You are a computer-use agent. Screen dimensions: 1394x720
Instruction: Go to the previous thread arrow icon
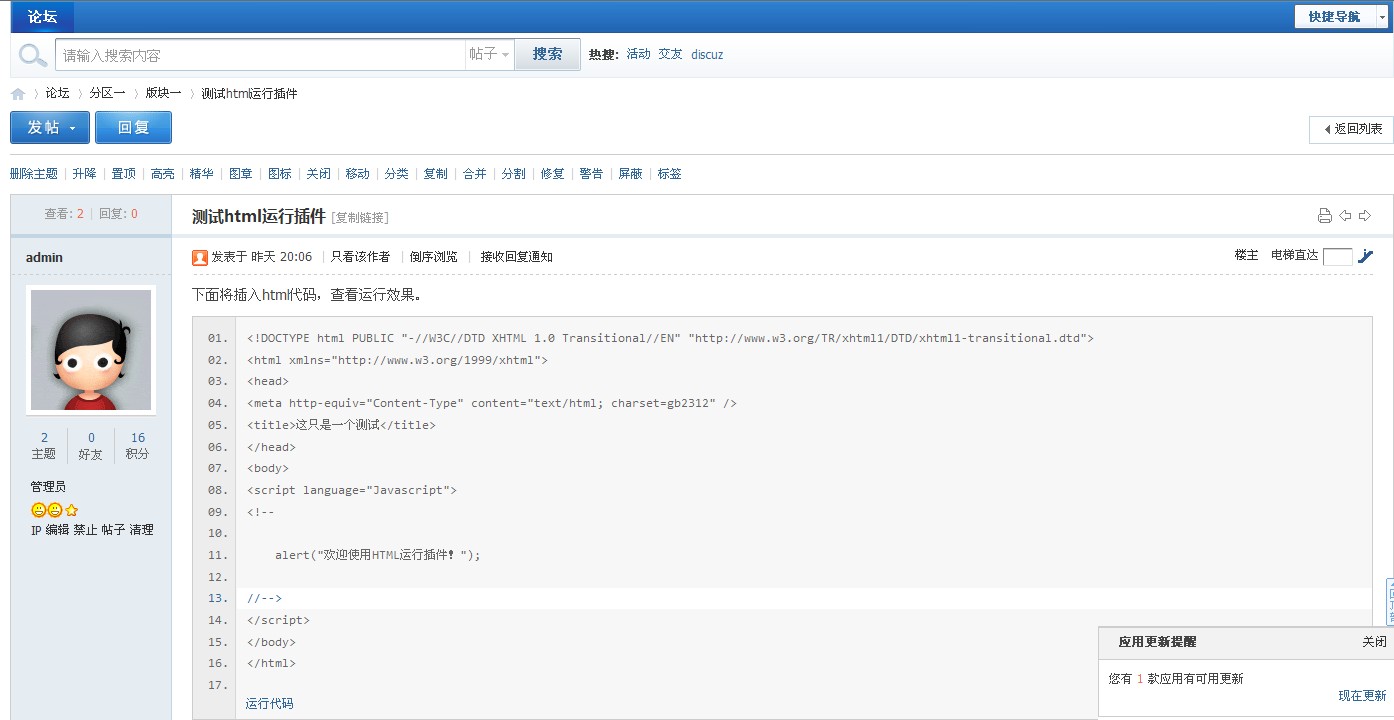1345,216
